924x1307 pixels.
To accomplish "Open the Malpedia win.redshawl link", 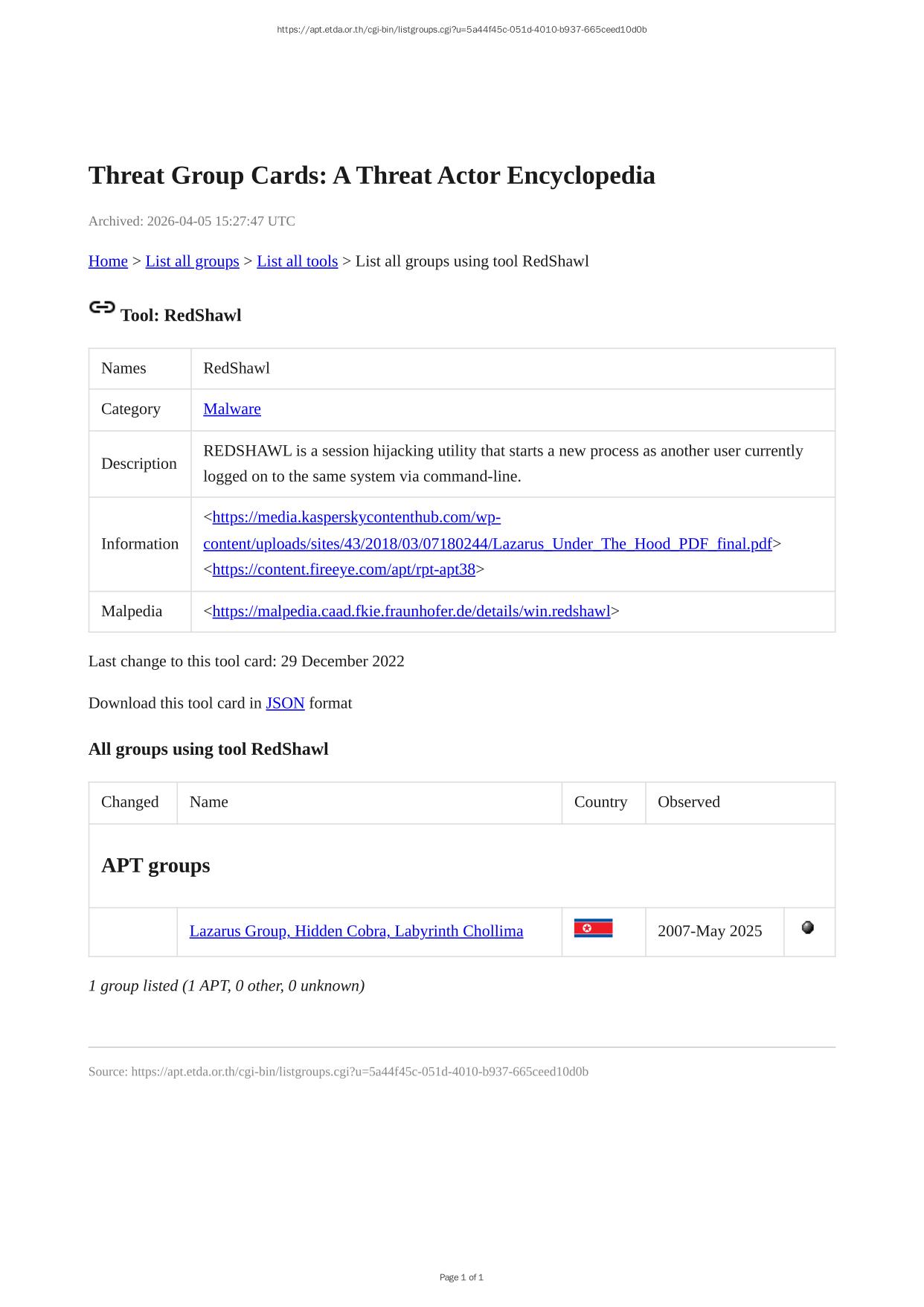I will [x=411, y=612].
